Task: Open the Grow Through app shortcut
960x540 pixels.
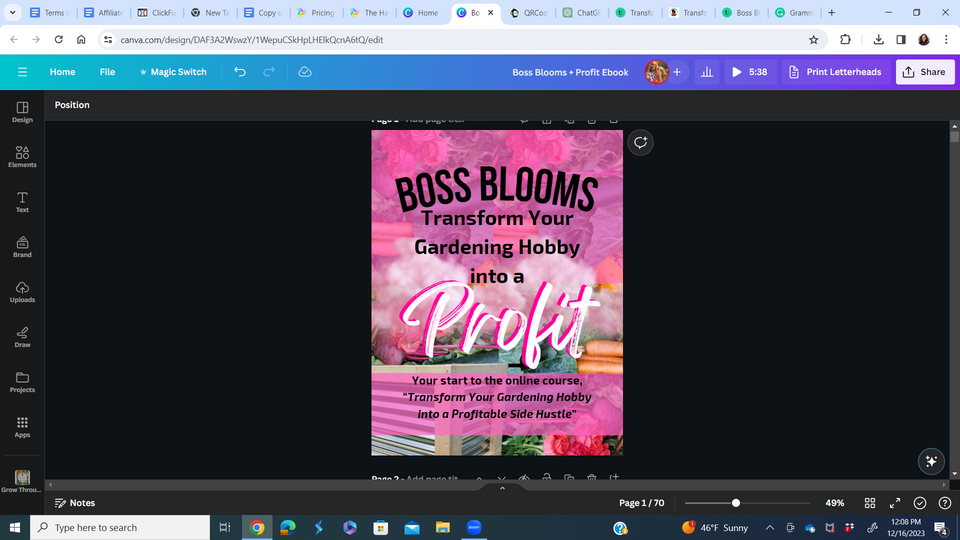Action: coord(22,481)
